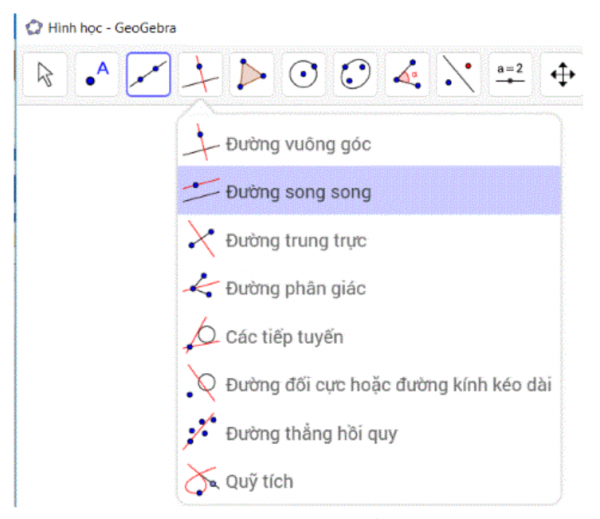
Task: Choose Đường đối cực hoặc đường kính kéo dài
Action: point(369,384)
